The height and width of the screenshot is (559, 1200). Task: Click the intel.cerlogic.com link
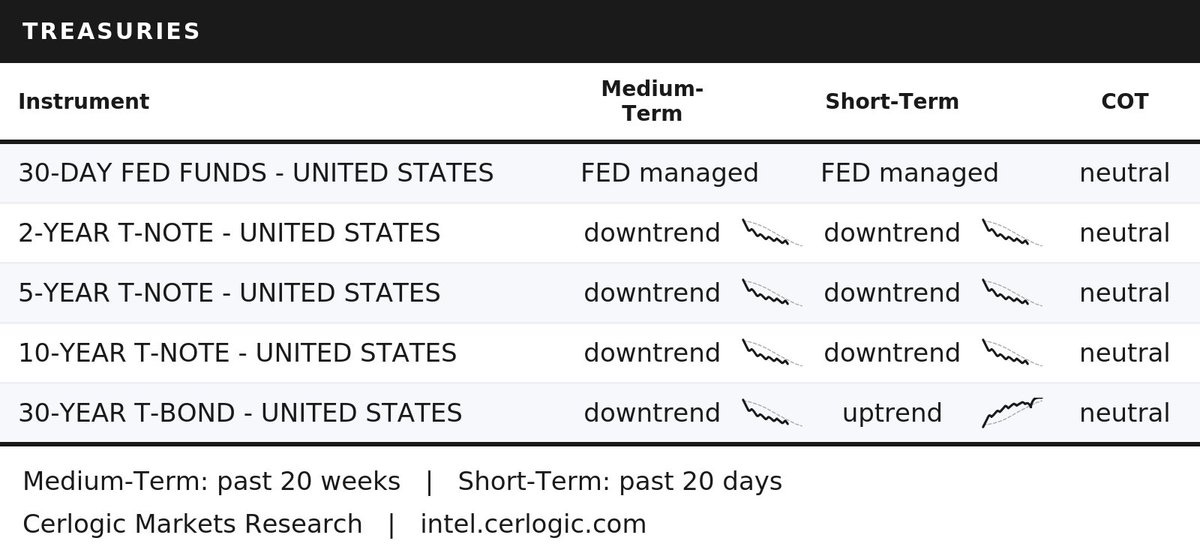click(533, 524)
